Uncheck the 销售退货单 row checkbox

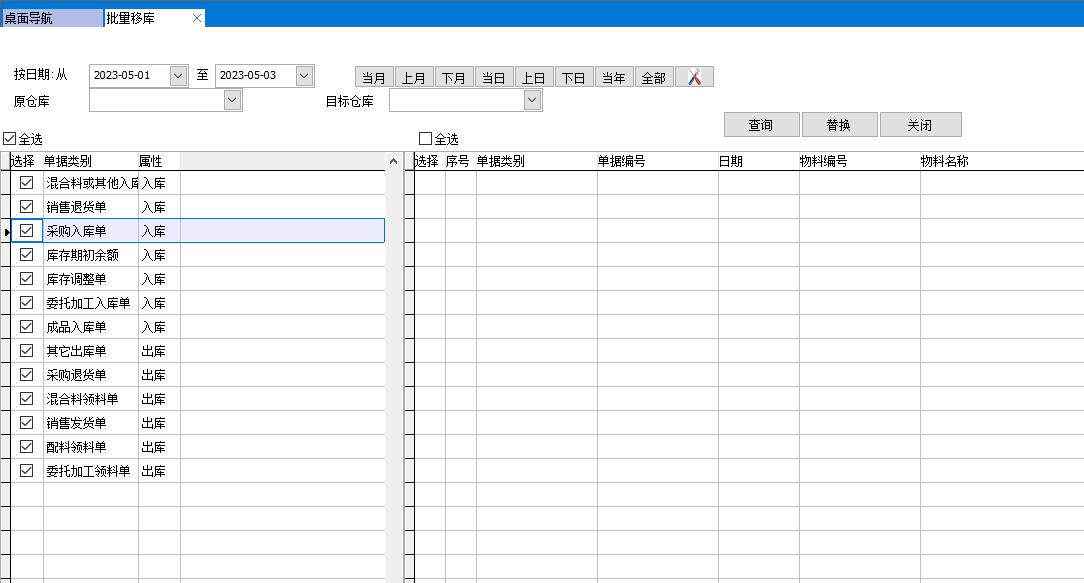(x=27, y=207)
